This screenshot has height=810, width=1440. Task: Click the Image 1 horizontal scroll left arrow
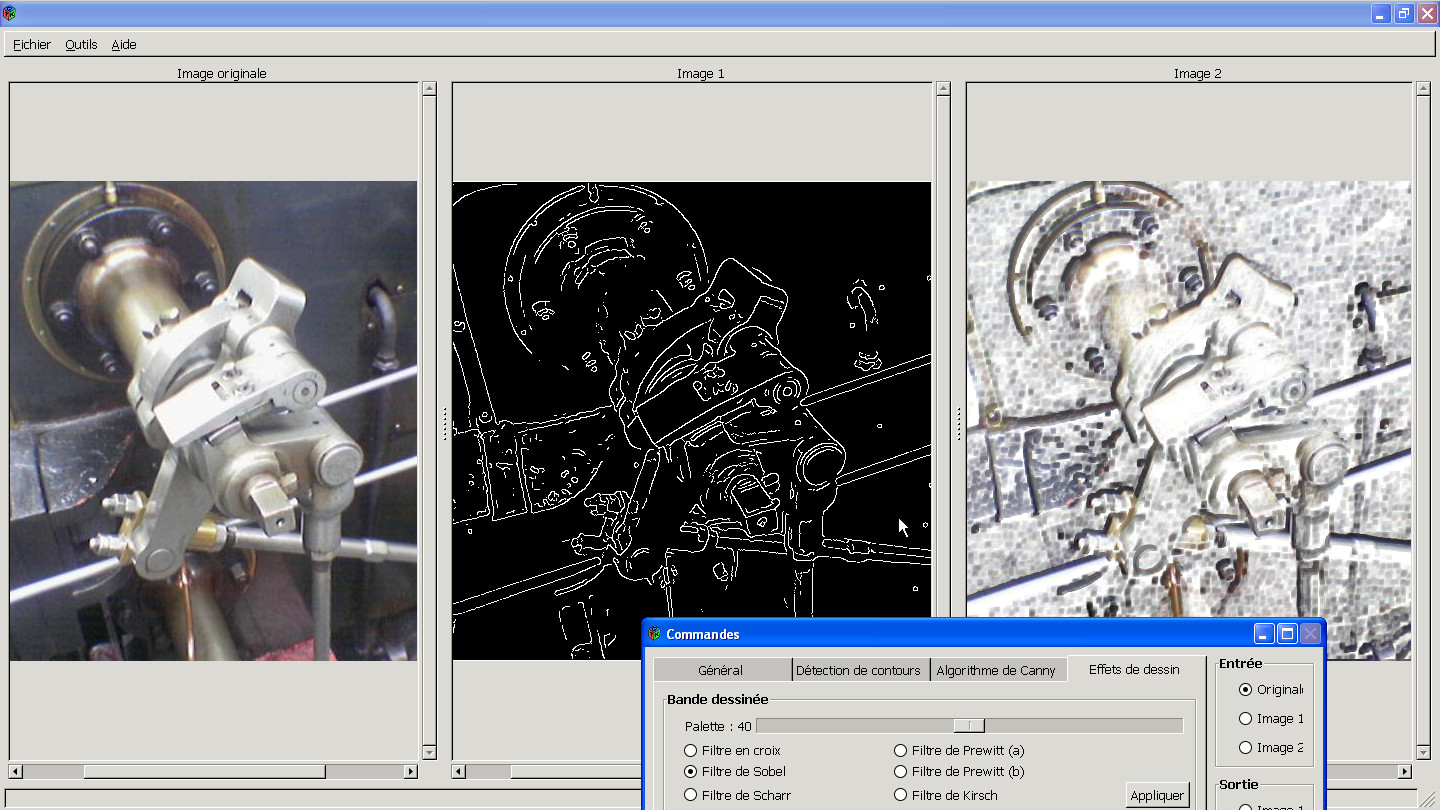click(x=458, y=772)
